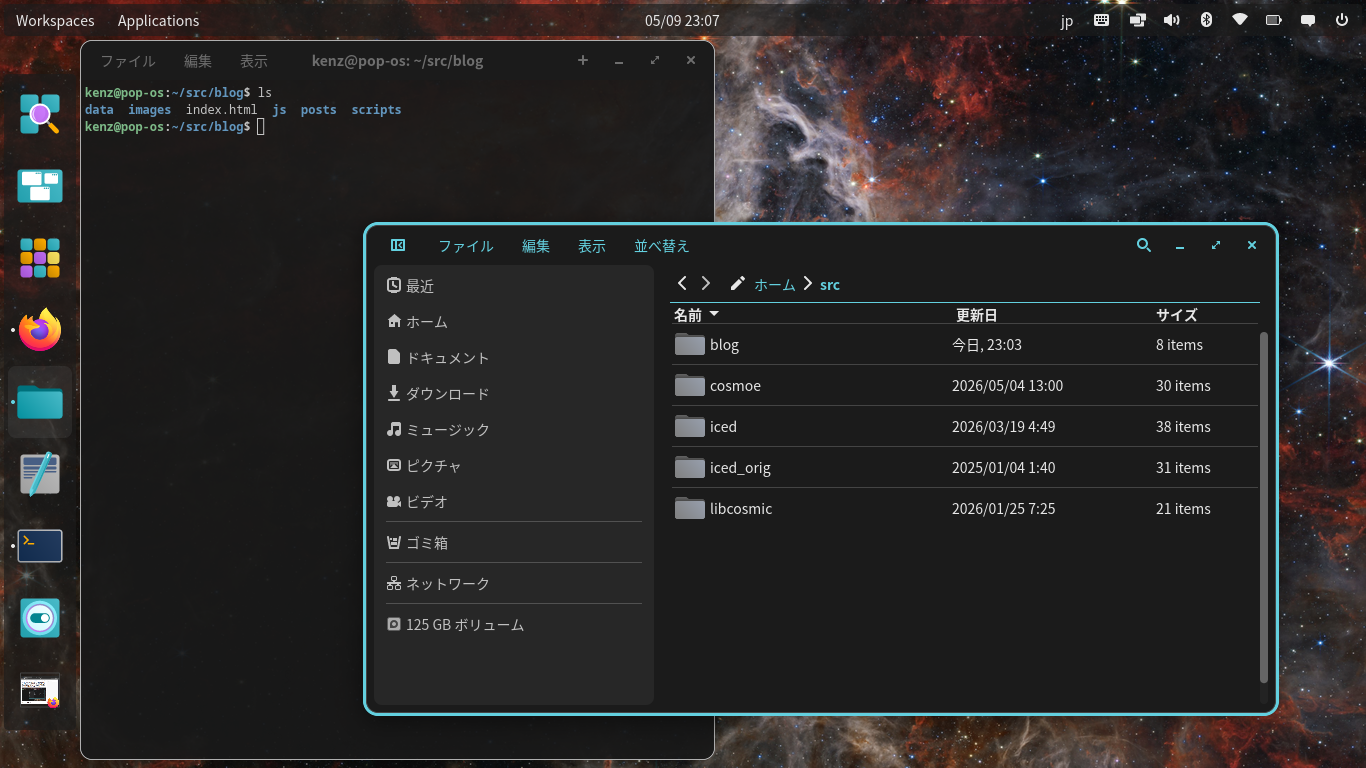The image size is (1366, 768).
Task: Select the cosmoe folder icon
Action: [x=690, y=385]
